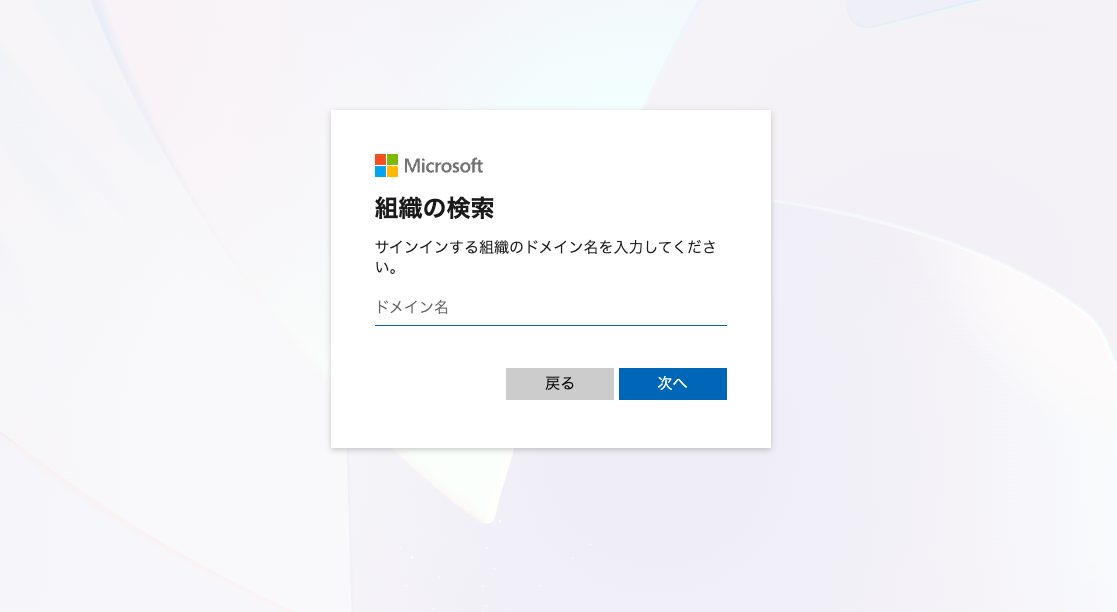Click the yellow square of Microsoft logo
The image size is (1117, 612).
[393, 172]
